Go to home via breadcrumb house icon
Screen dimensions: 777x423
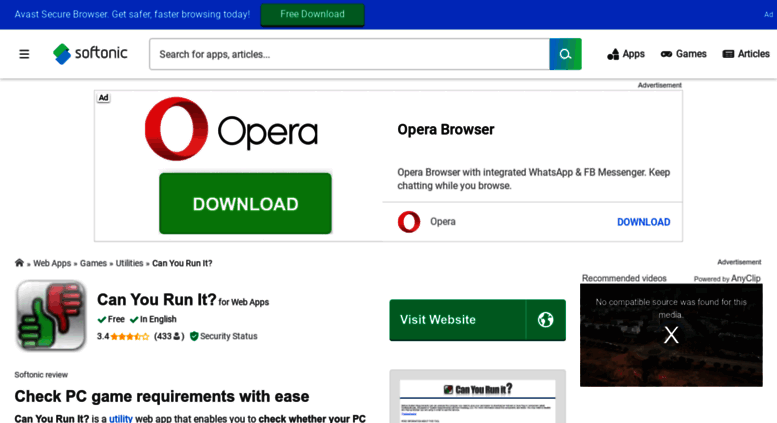[x=19, y=263]
